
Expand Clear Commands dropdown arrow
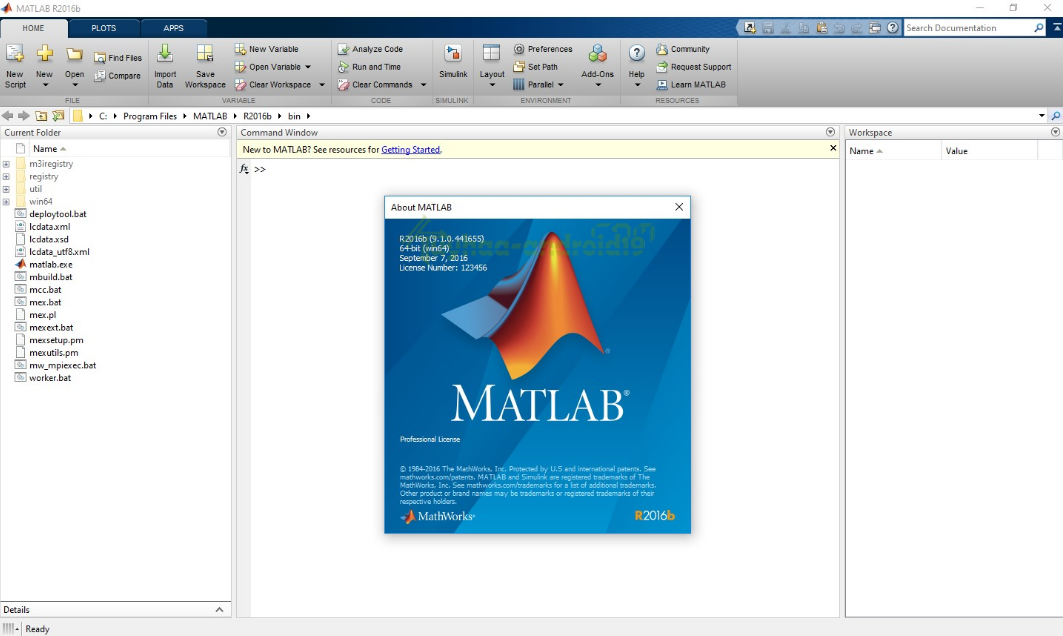pos(424,85)
